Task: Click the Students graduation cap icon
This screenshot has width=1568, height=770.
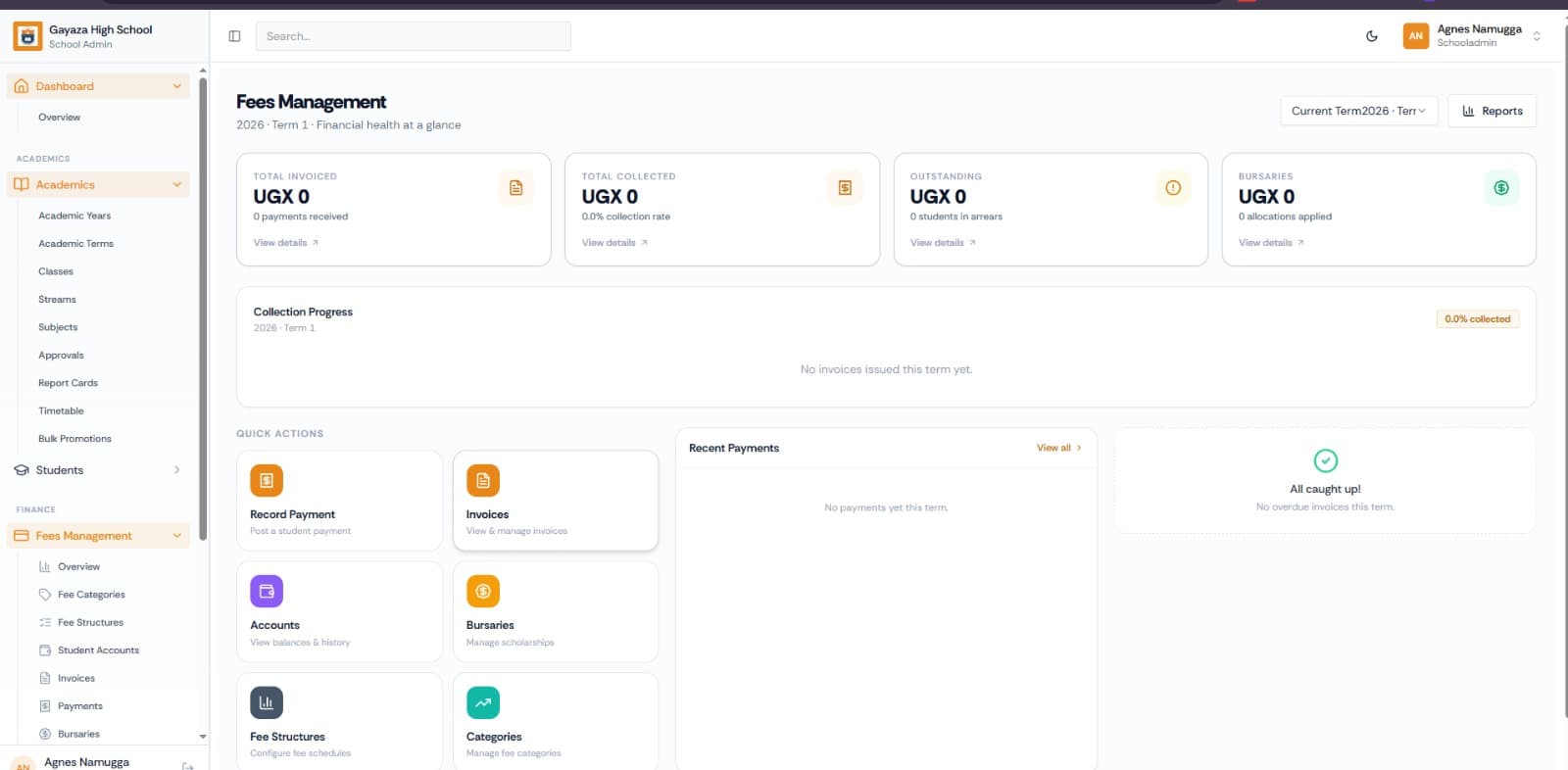Action: [x=22, y=470]
